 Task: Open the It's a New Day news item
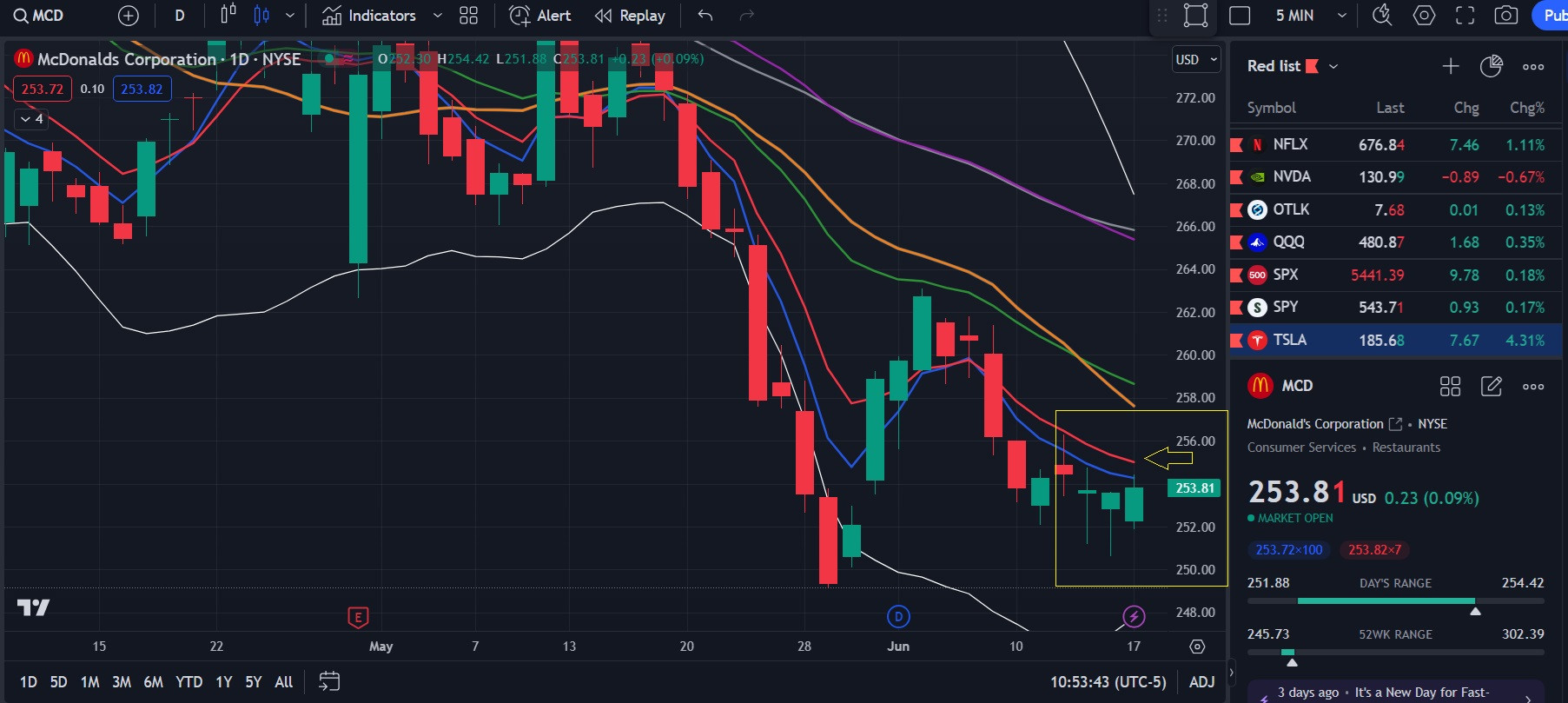click(x=1395, y=693)
